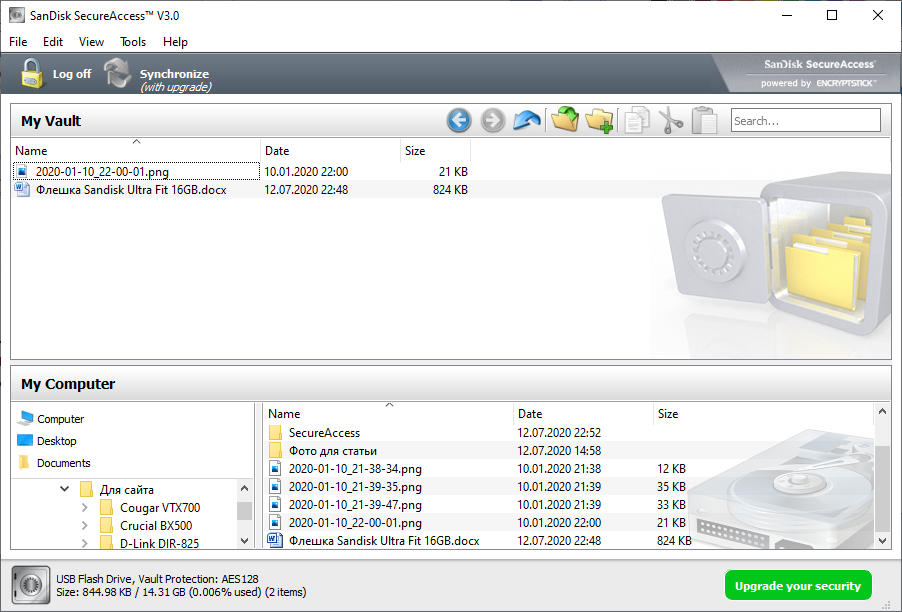Expand the Cougar VTX700 folder
Viewport: 902px width, 612px height.
[x=85, y=507]
